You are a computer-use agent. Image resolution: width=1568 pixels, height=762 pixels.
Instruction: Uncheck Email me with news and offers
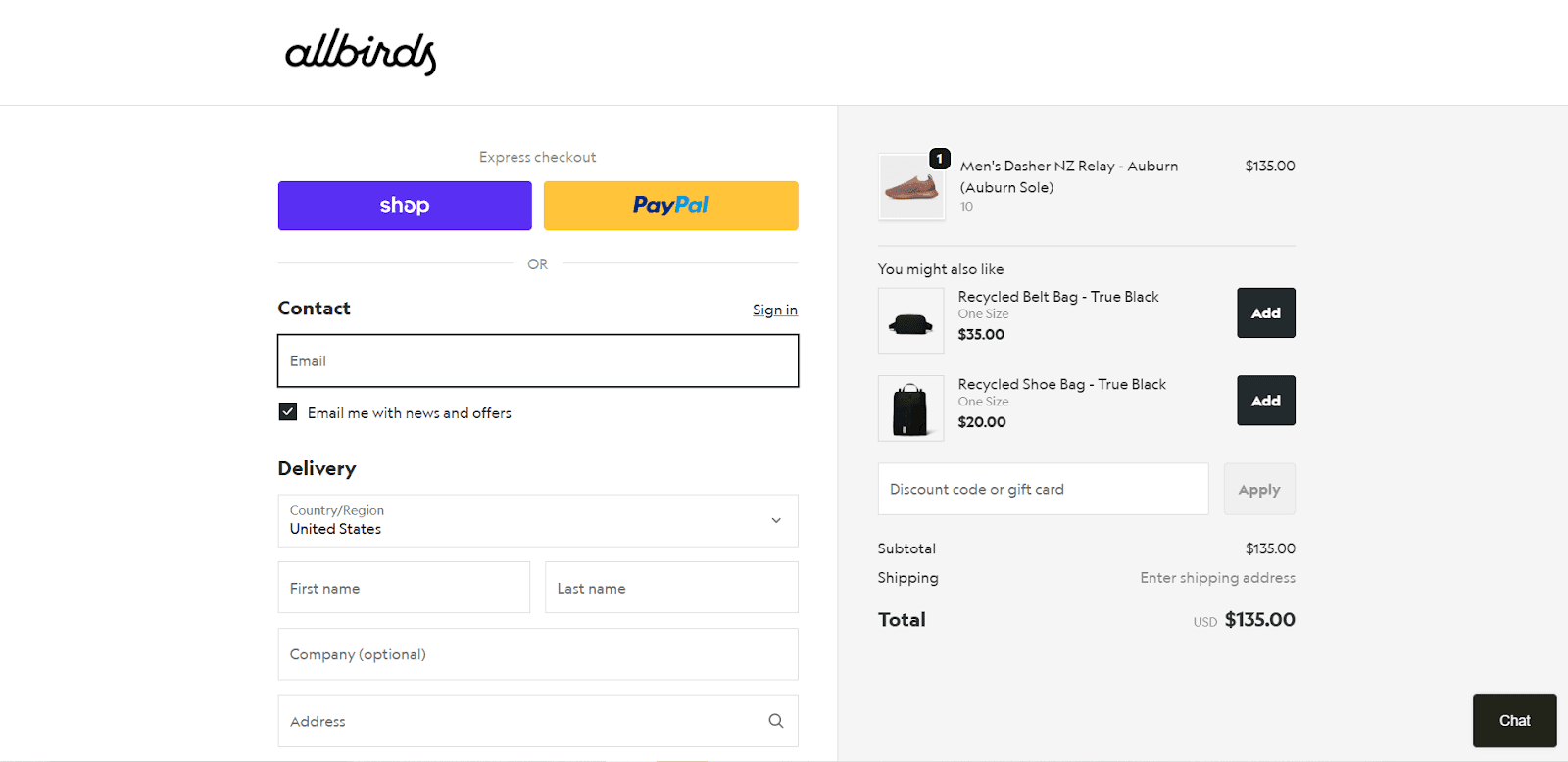(x=288, y=411)
